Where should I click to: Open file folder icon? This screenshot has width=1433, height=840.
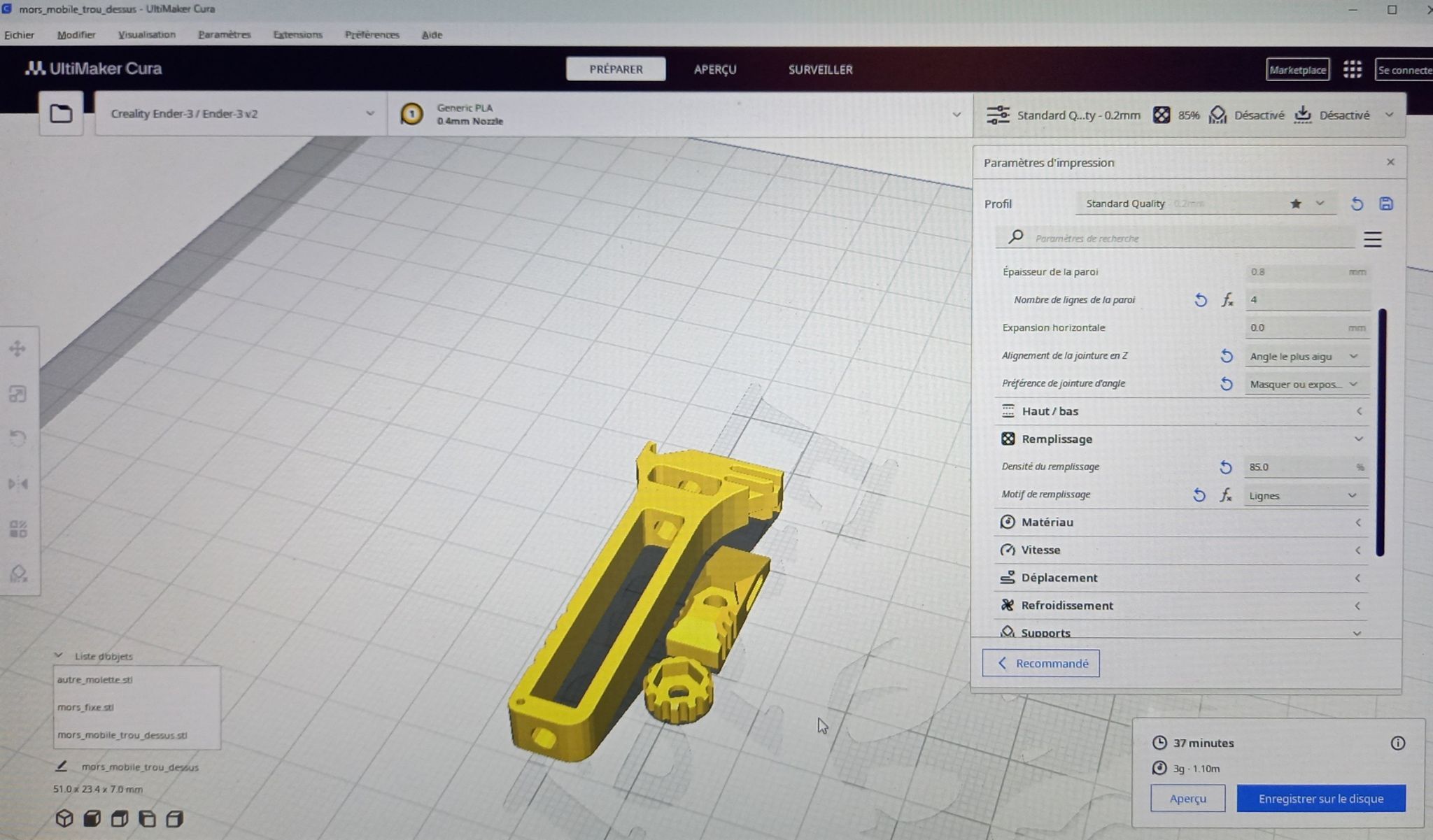click(61, 113)
